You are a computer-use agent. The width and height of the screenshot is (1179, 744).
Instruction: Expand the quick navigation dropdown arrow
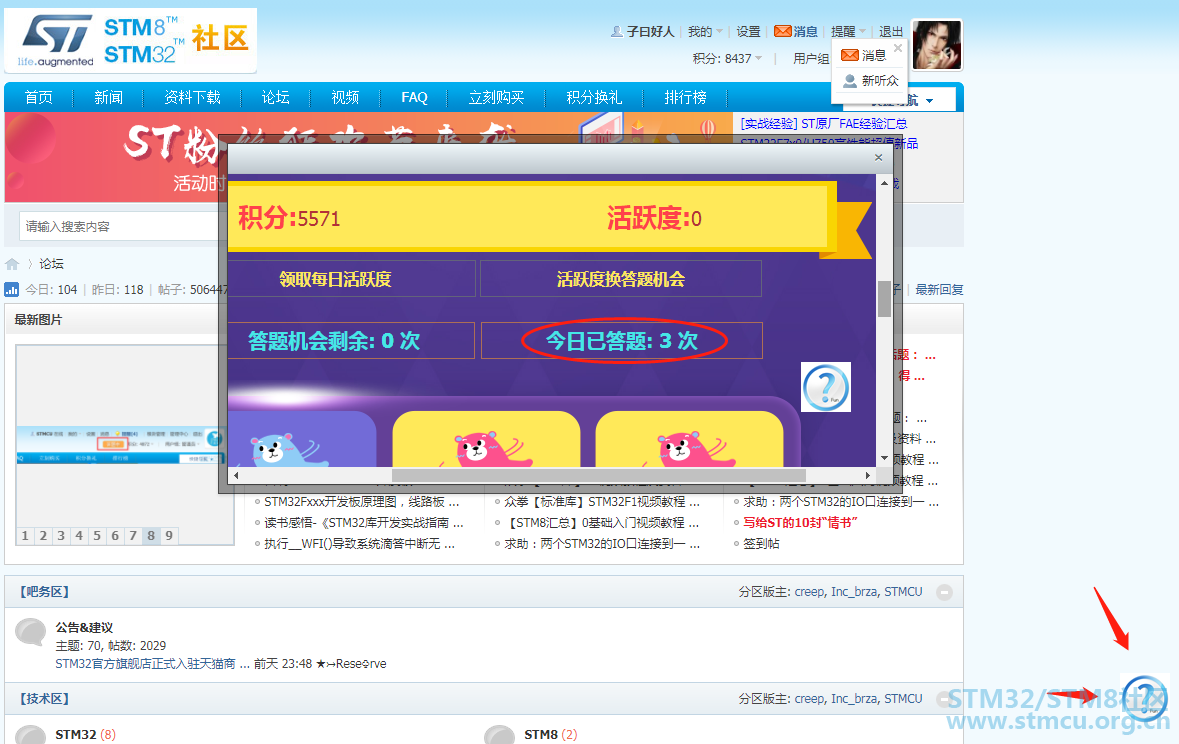930,101
